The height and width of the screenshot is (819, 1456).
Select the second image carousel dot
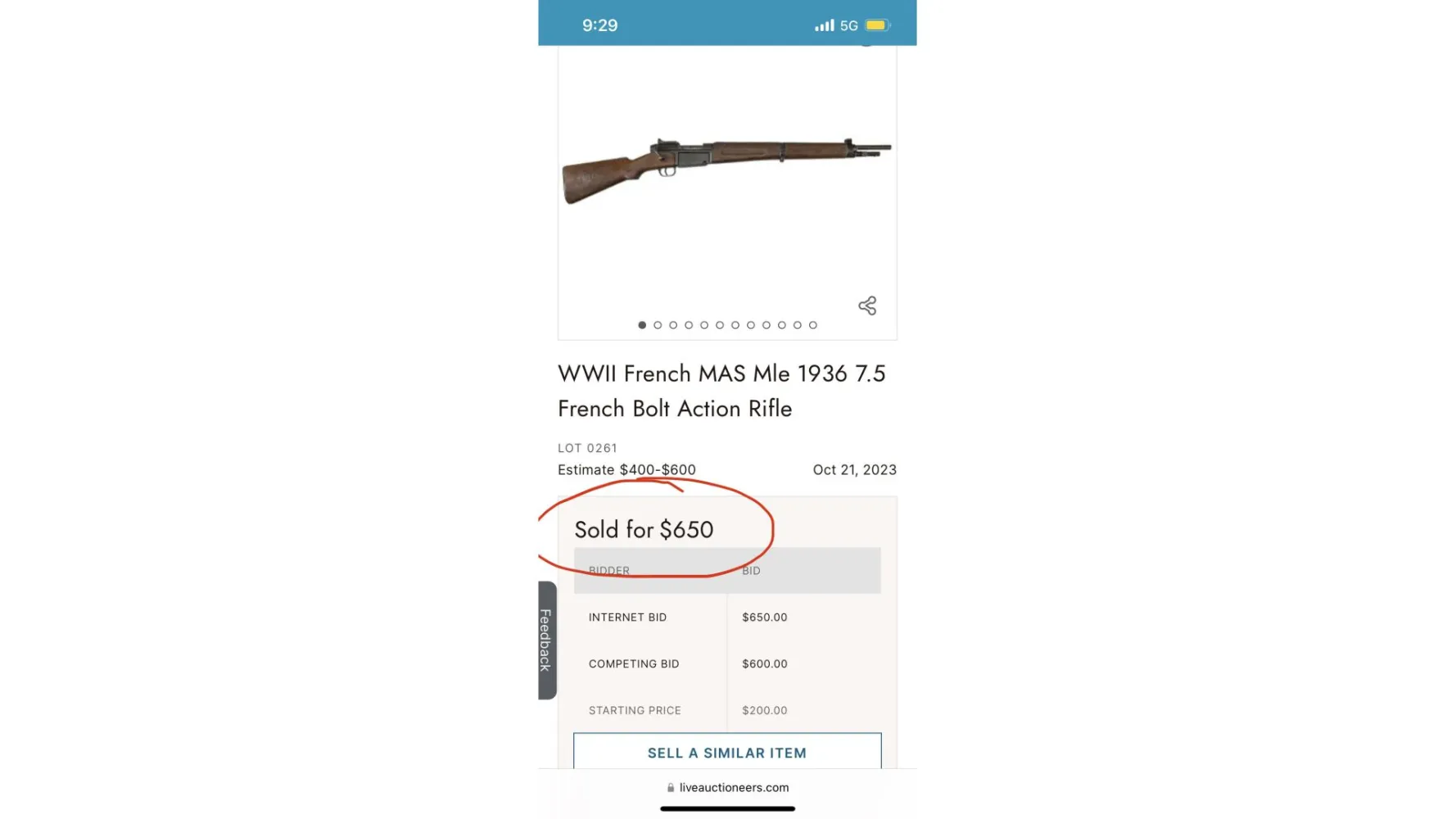658,325
